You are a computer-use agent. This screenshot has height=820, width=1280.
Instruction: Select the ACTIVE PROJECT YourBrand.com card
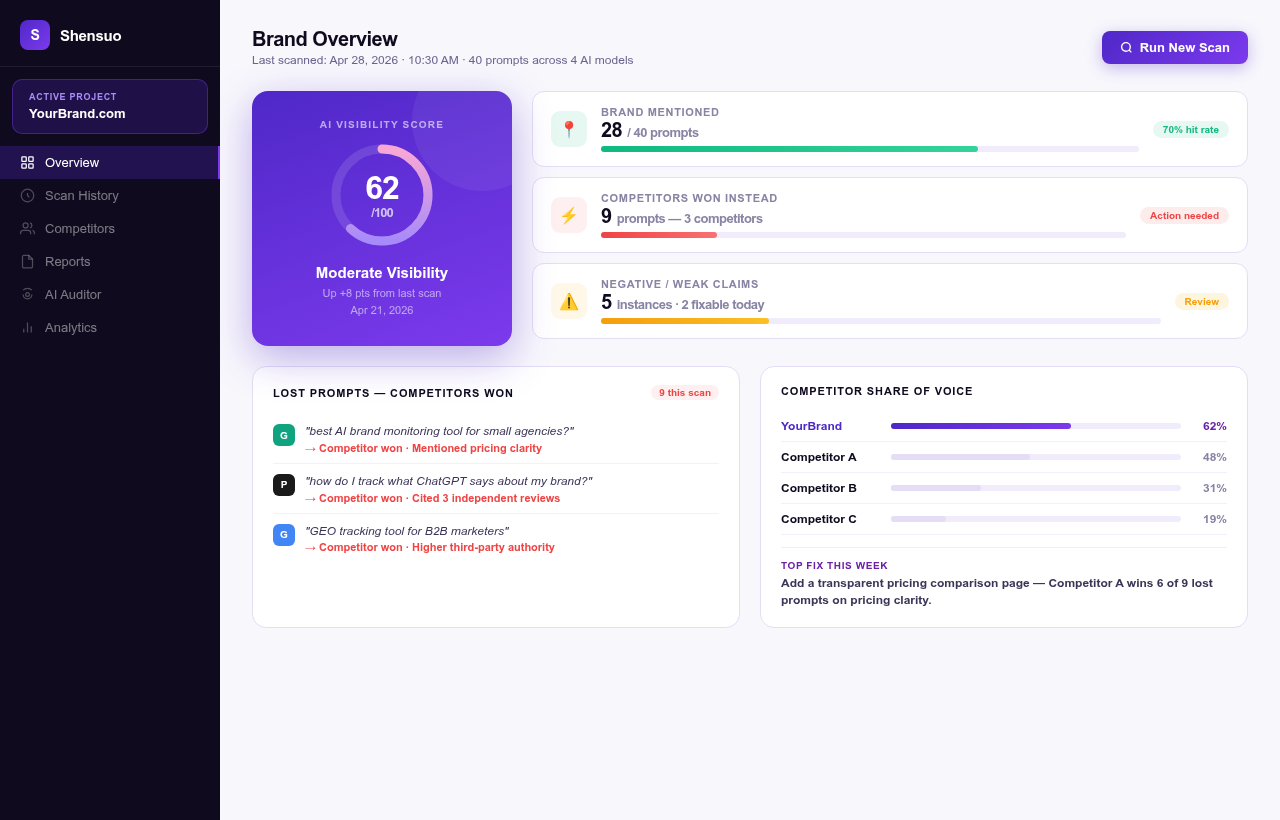[x=109, y=106]
